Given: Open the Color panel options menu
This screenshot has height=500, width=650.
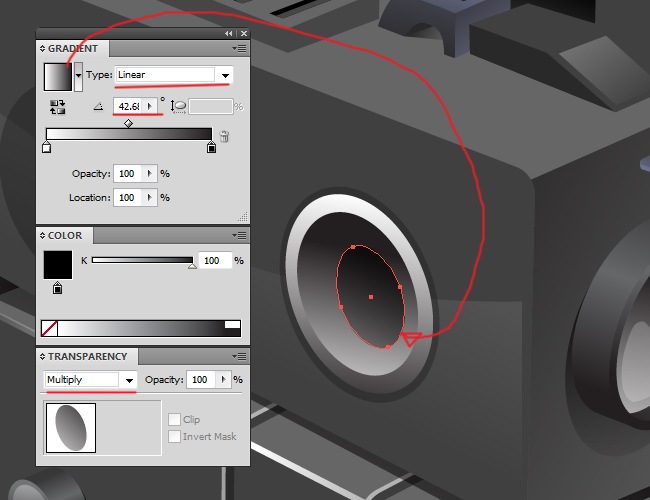Looking at the screenshot, I should click(240, 236).
